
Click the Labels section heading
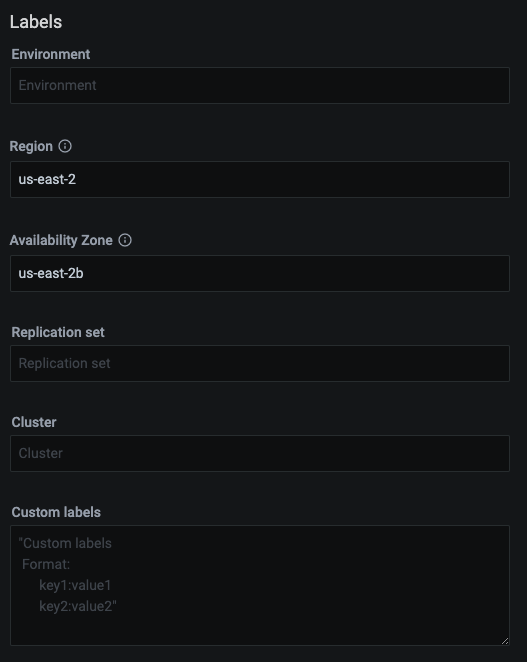point(36,22)
